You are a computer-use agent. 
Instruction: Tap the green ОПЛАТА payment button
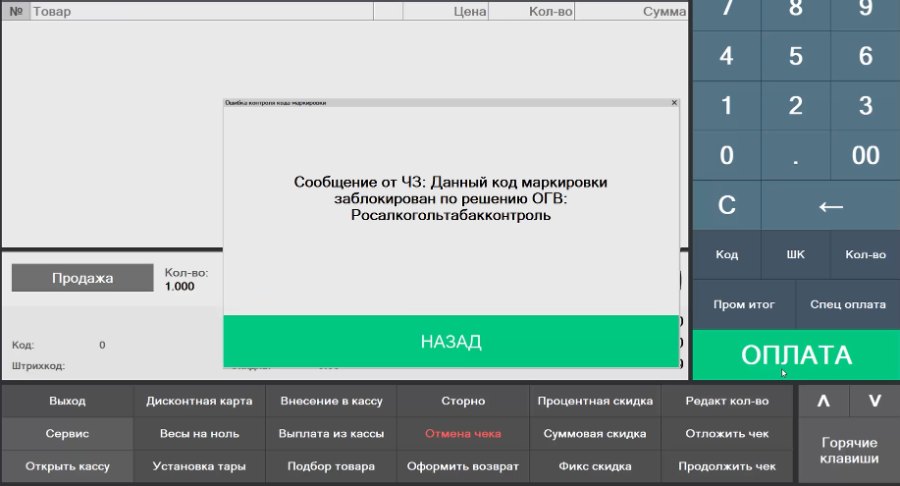coord(796,355)
